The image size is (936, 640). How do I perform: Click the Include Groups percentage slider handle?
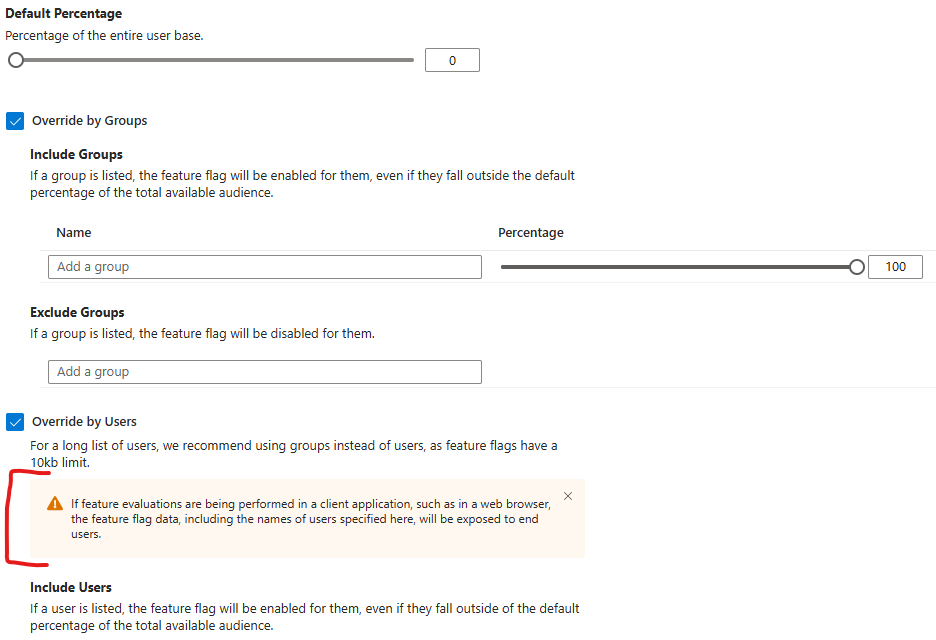[x=857, y=266]
